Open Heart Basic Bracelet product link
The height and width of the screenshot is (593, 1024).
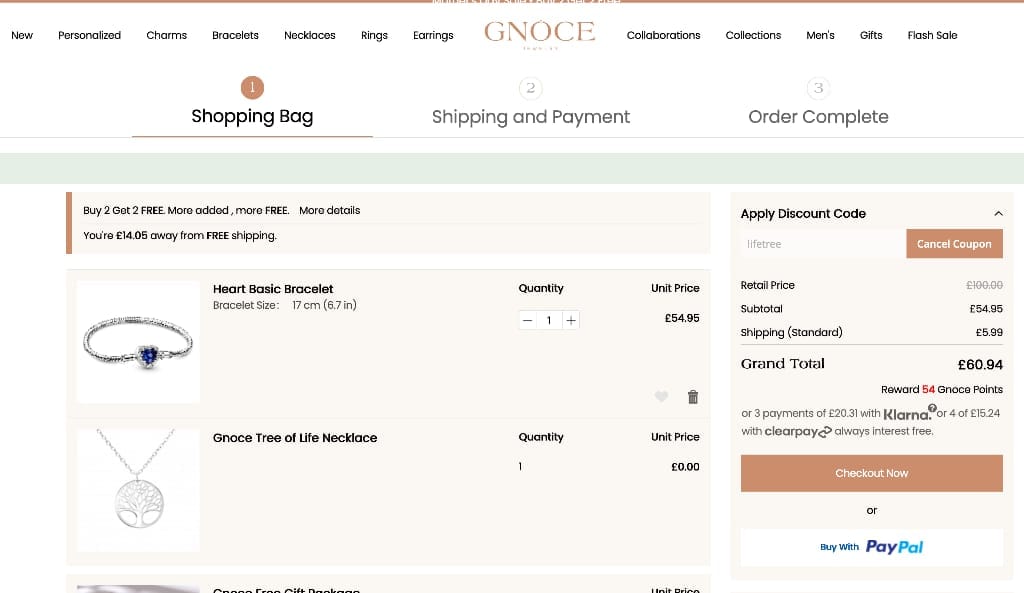273,289
